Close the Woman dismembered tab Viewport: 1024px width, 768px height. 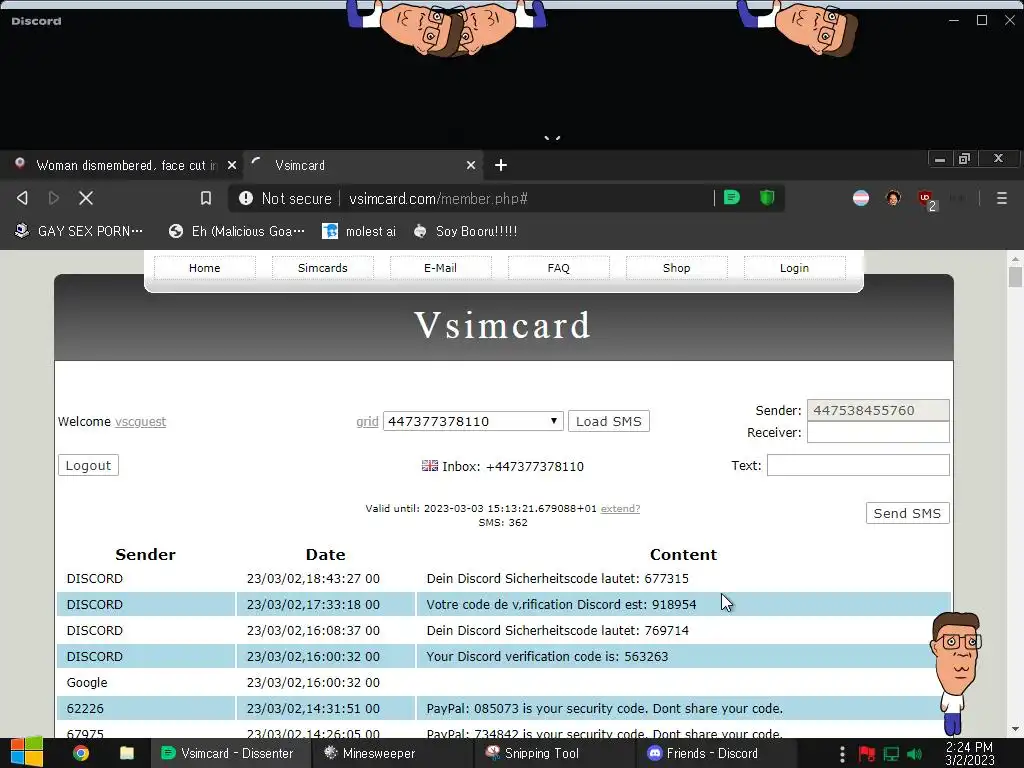point(231,165)
